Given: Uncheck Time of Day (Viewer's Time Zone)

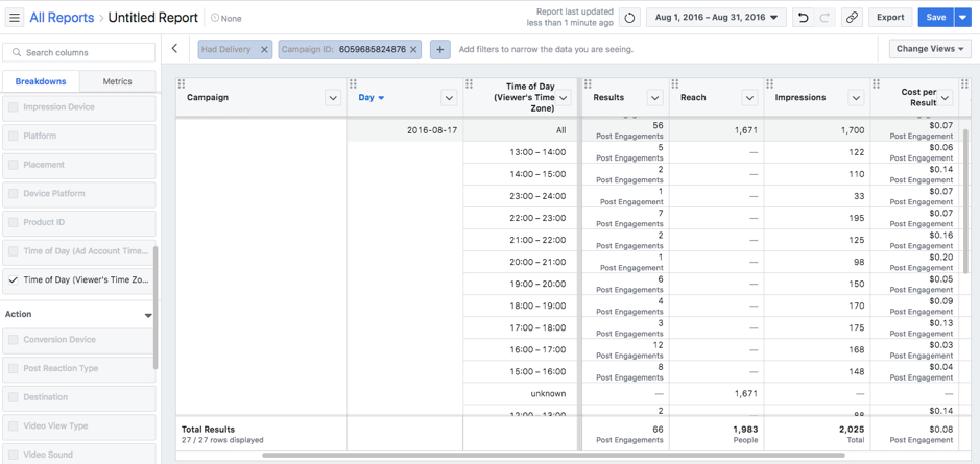Looking at the screenshot, I should click(13, 280).
